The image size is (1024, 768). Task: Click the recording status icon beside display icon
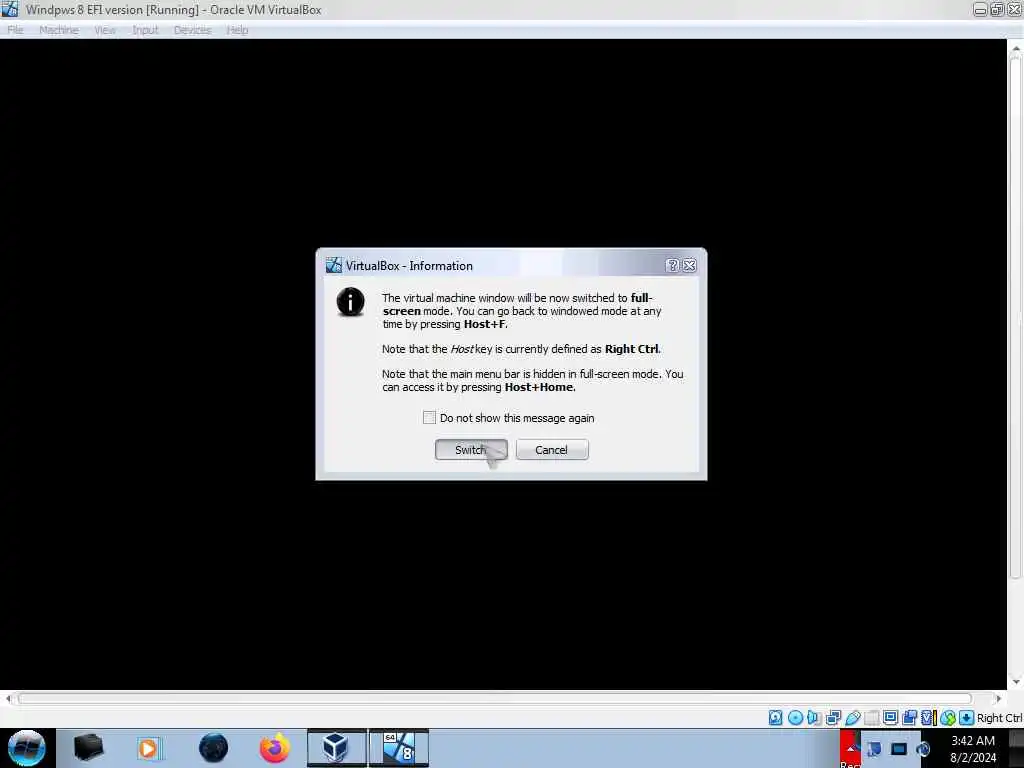pos(909,718)
